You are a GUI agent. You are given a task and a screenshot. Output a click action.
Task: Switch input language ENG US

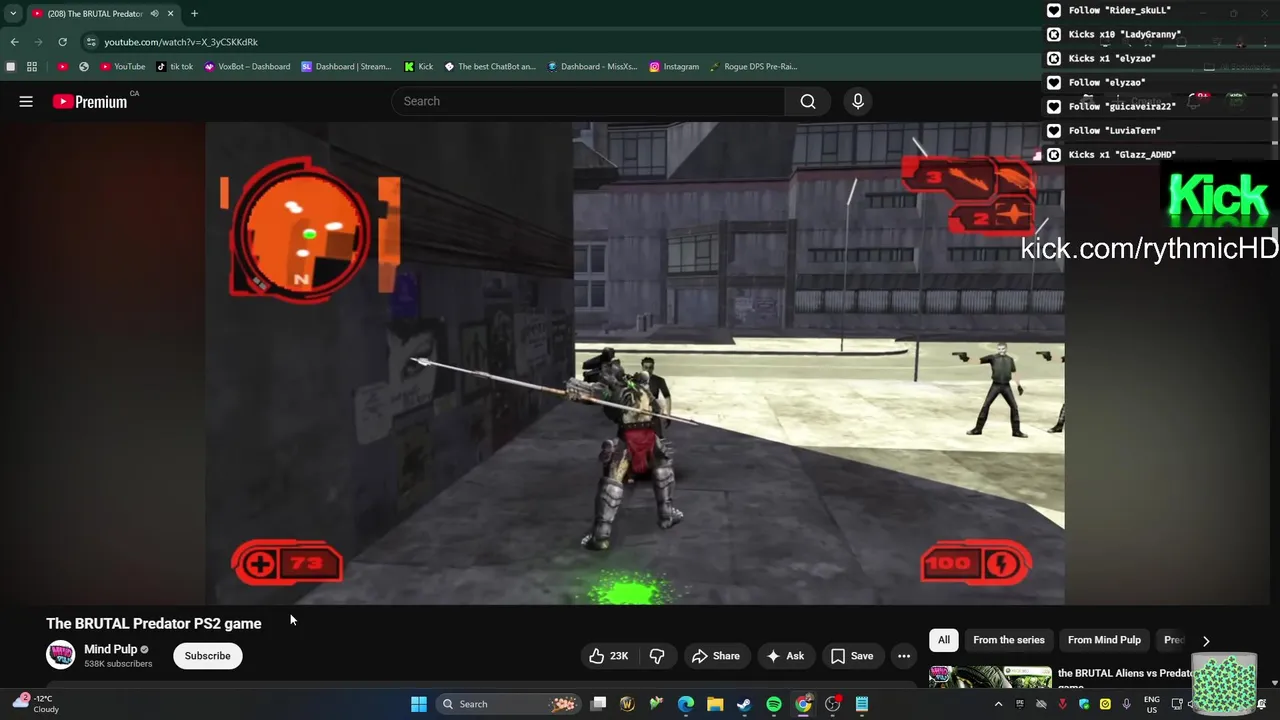coord(1152,704)
